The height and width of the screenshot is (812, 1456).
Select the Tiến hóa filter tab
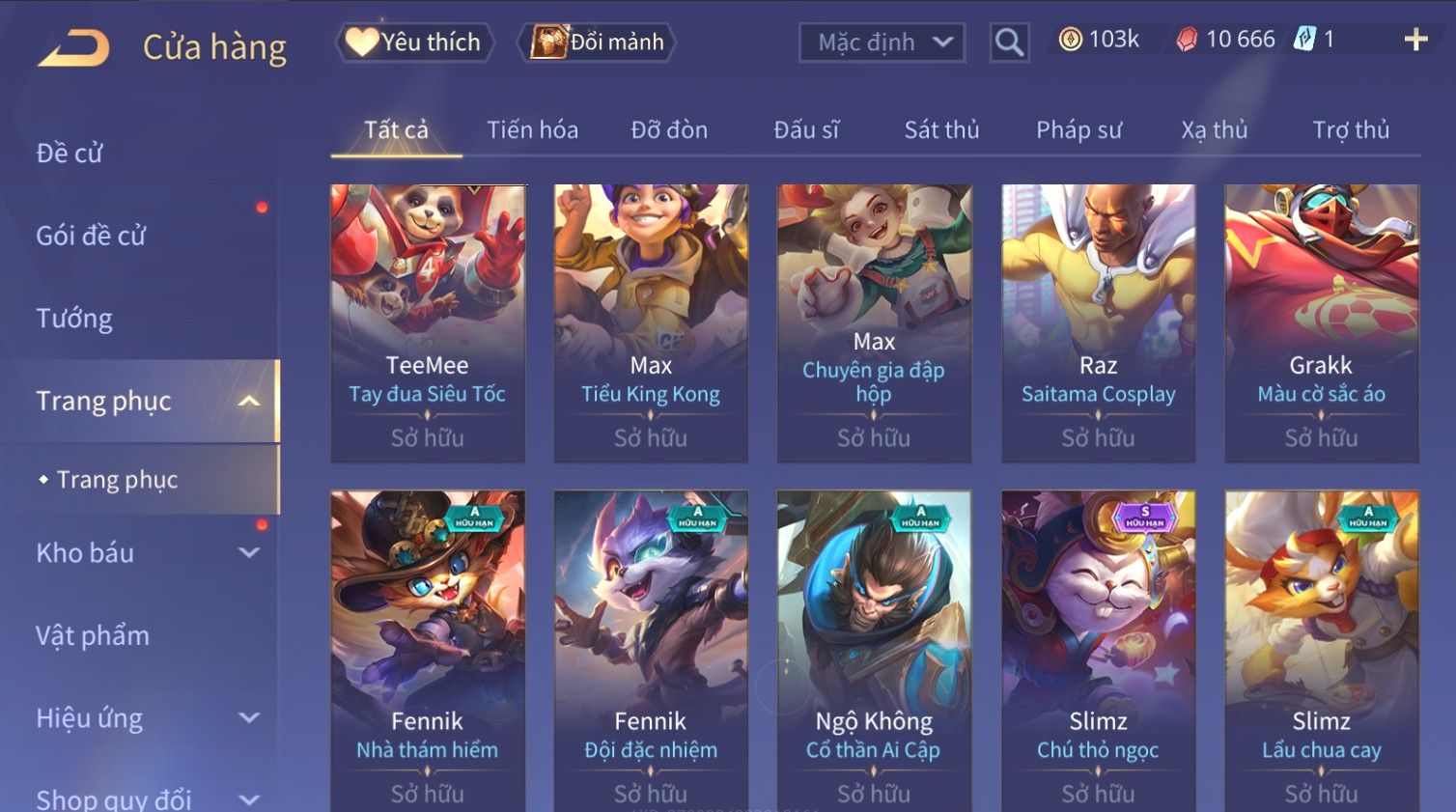click(x=532, y=130)
